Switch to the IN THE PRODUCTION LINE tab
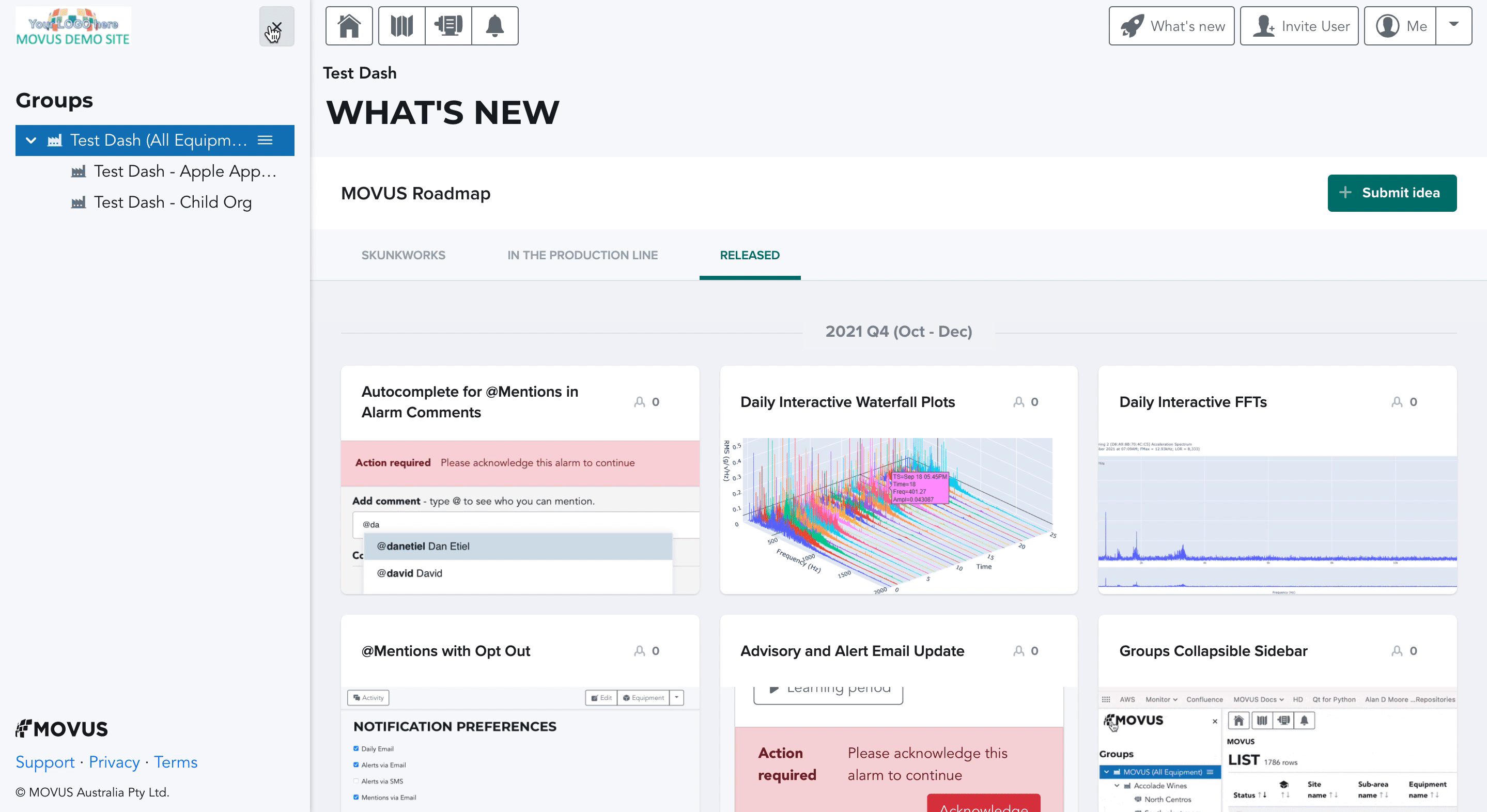1487x812 pixels. pos(583,255)
